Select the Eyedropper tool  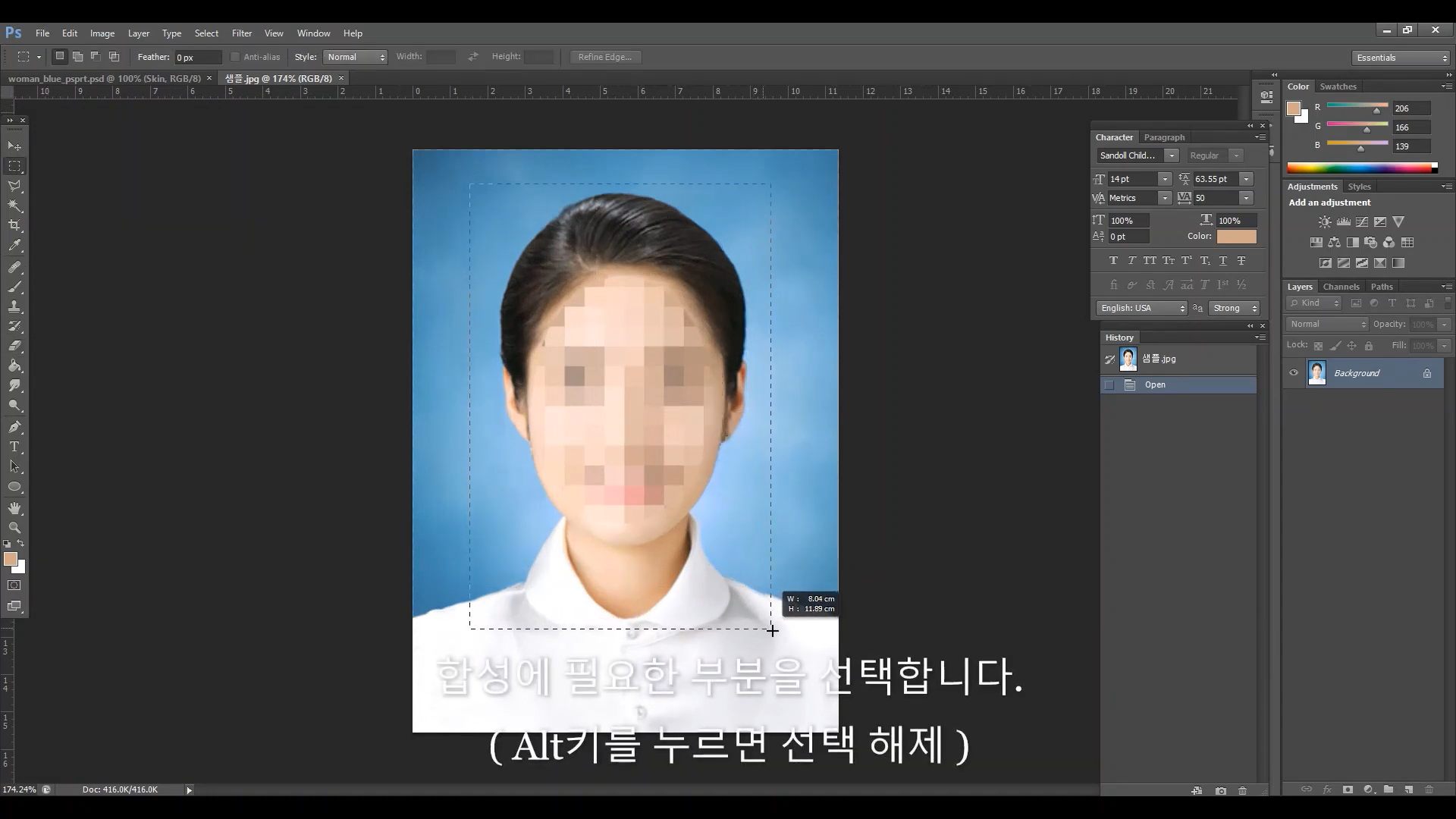click(x=14, y=245)
